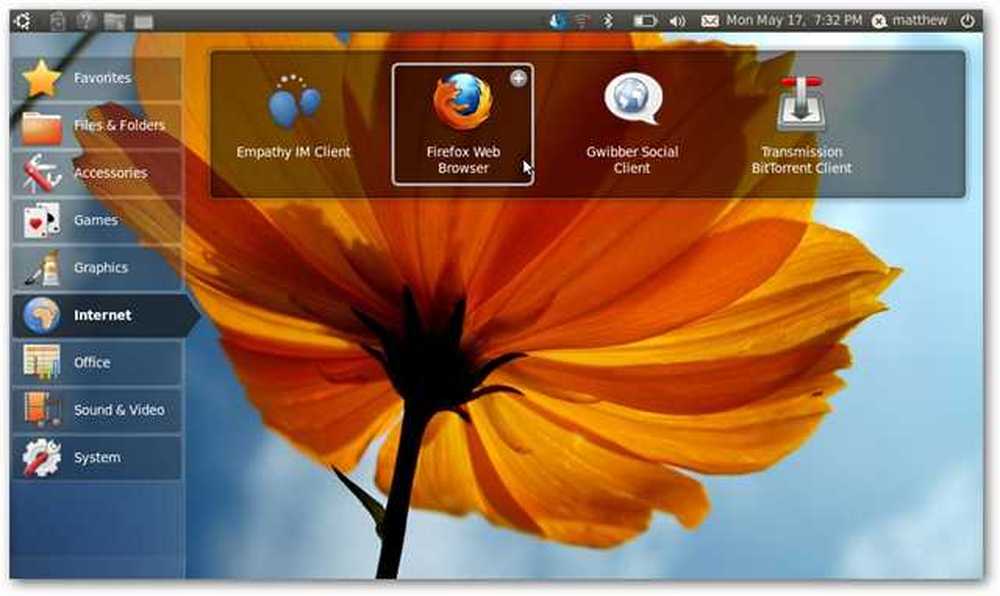Open the Bluetooth indicator menu
This screenshot has height=596, width=1000.
[608, 21]
